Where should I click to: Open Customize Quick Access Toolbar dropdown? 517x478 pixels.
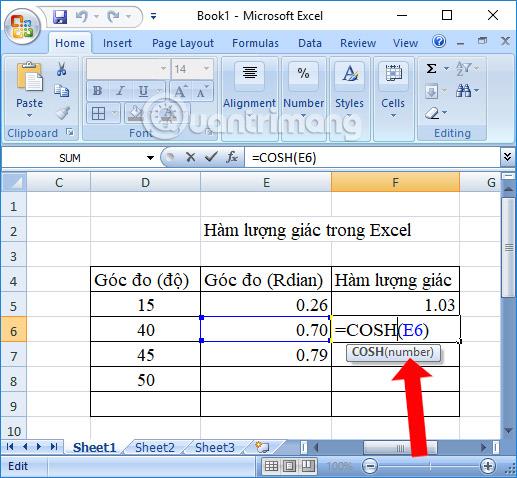(153, 16)
